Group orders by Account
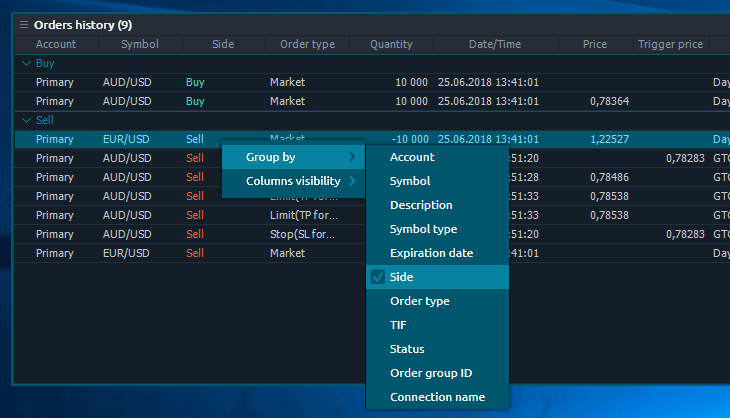 [412, 157]
